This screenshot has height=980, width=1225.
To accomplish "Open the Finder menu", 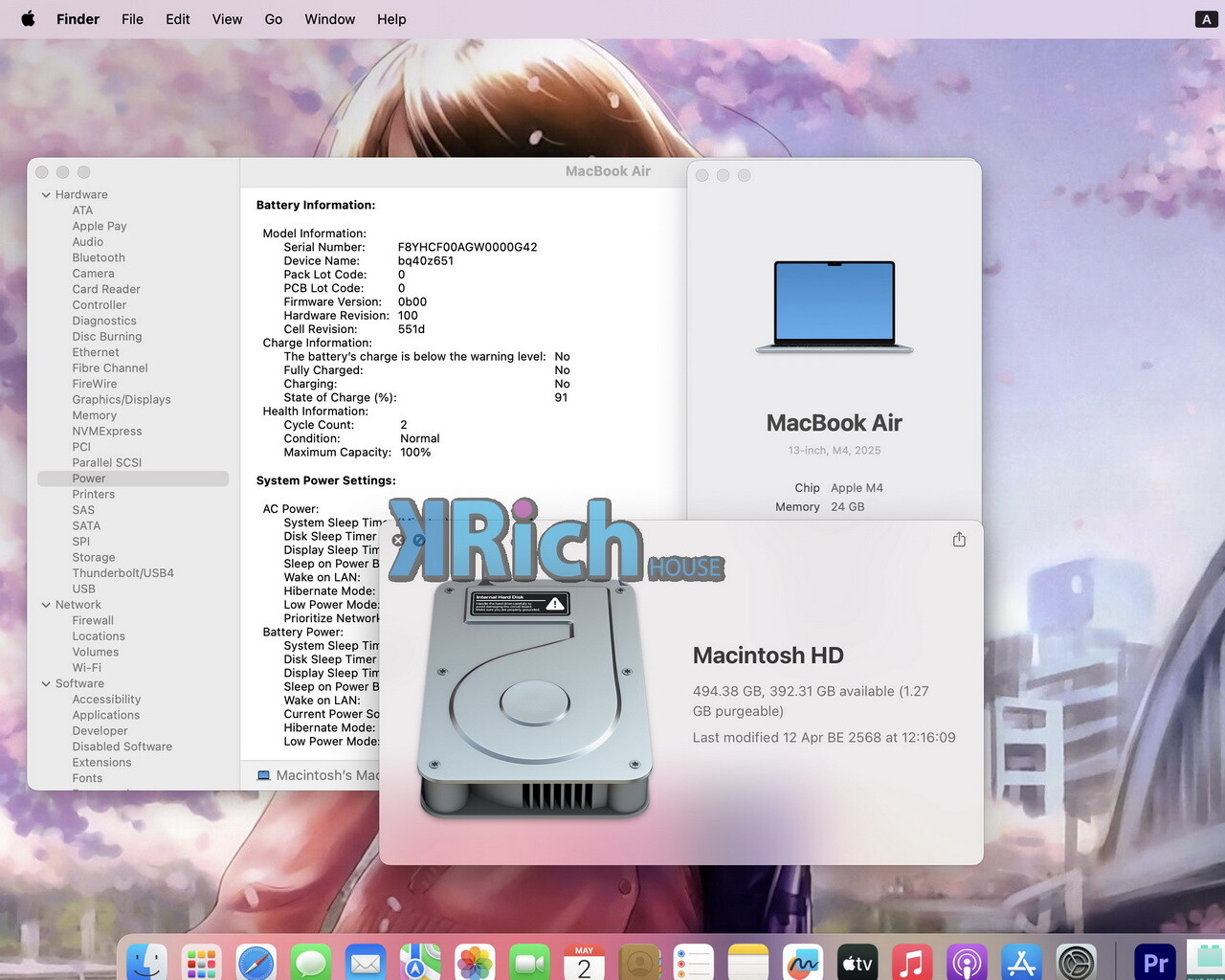I will pos(78,19).
